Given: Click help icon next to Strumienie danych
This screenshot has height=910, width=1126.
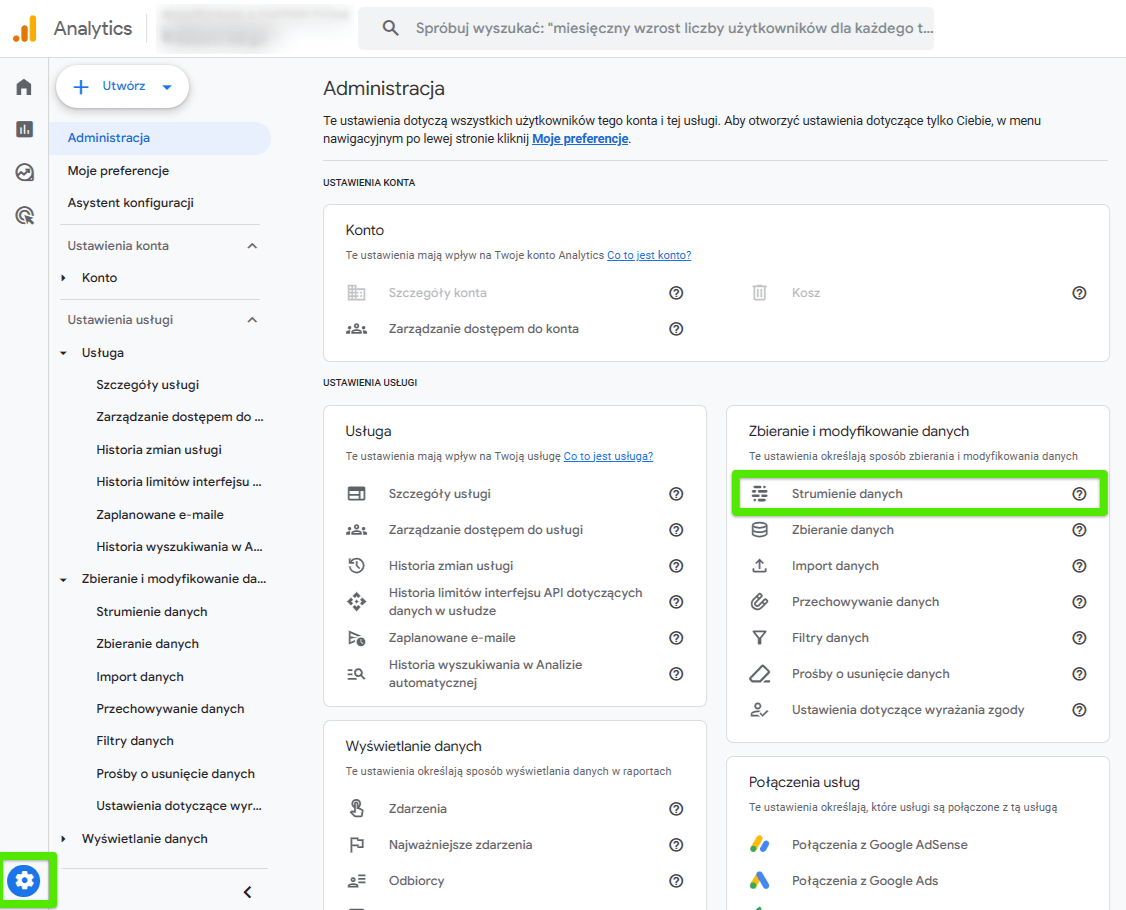Looking at the screenshot, I should click(x=1079, y=494).
